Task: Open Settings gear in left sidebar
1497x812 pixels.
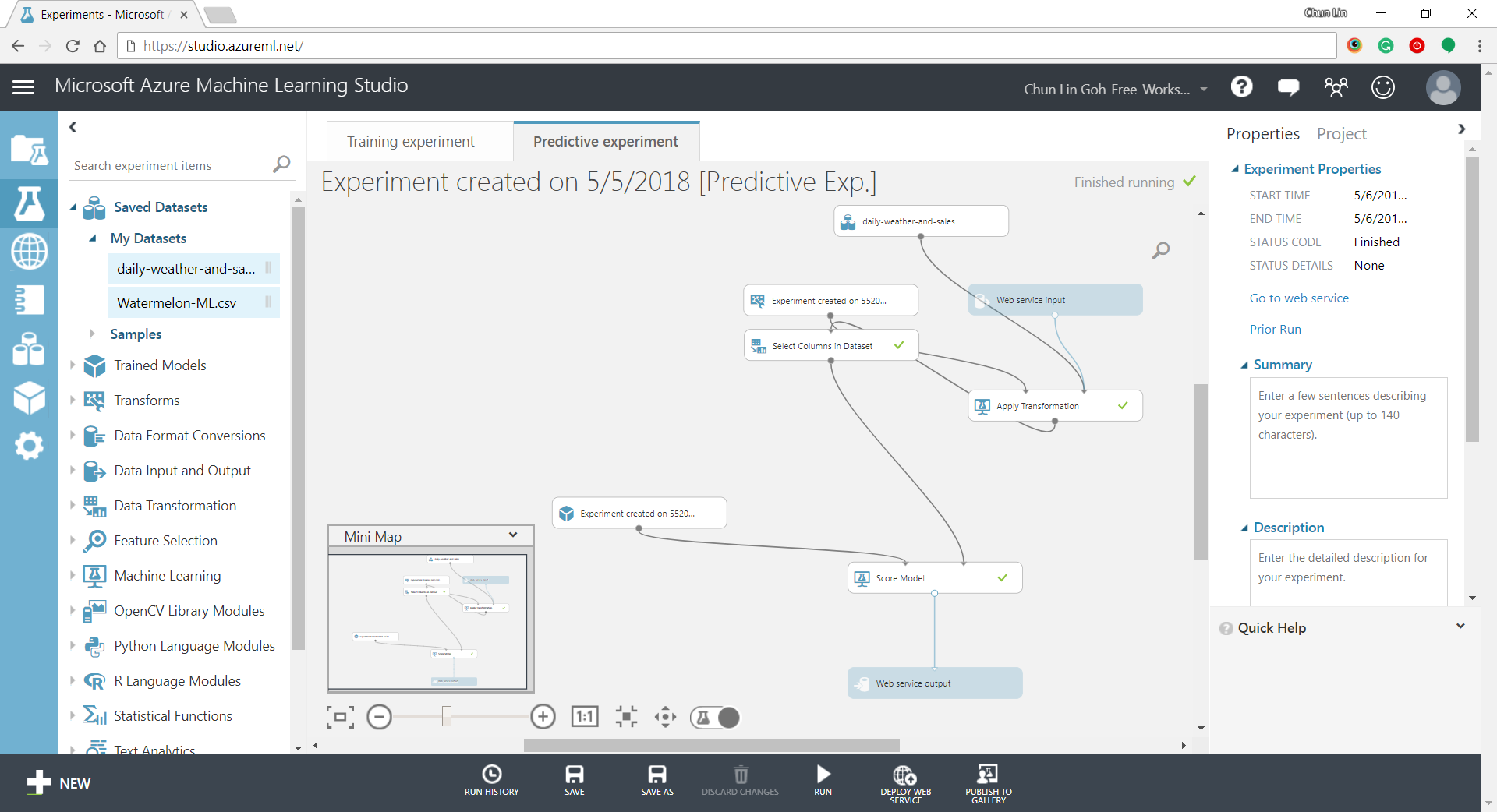Action: 29,446
